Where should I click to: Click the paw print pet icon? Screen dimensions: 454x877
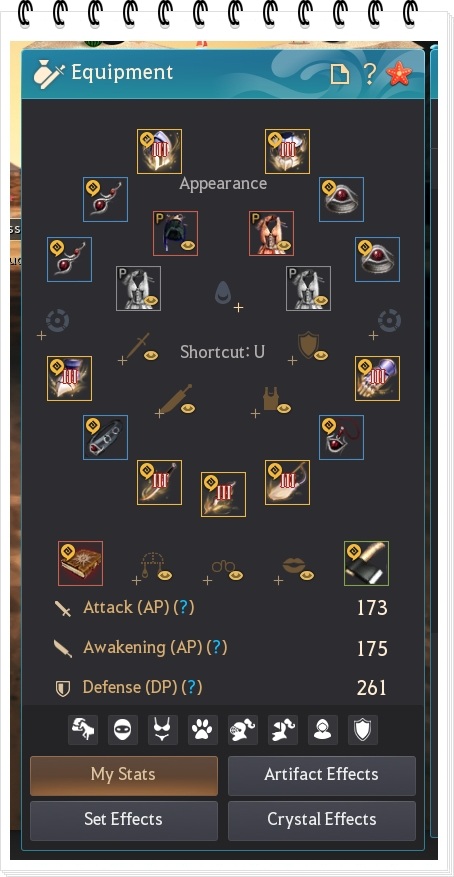tap(202, 730)
